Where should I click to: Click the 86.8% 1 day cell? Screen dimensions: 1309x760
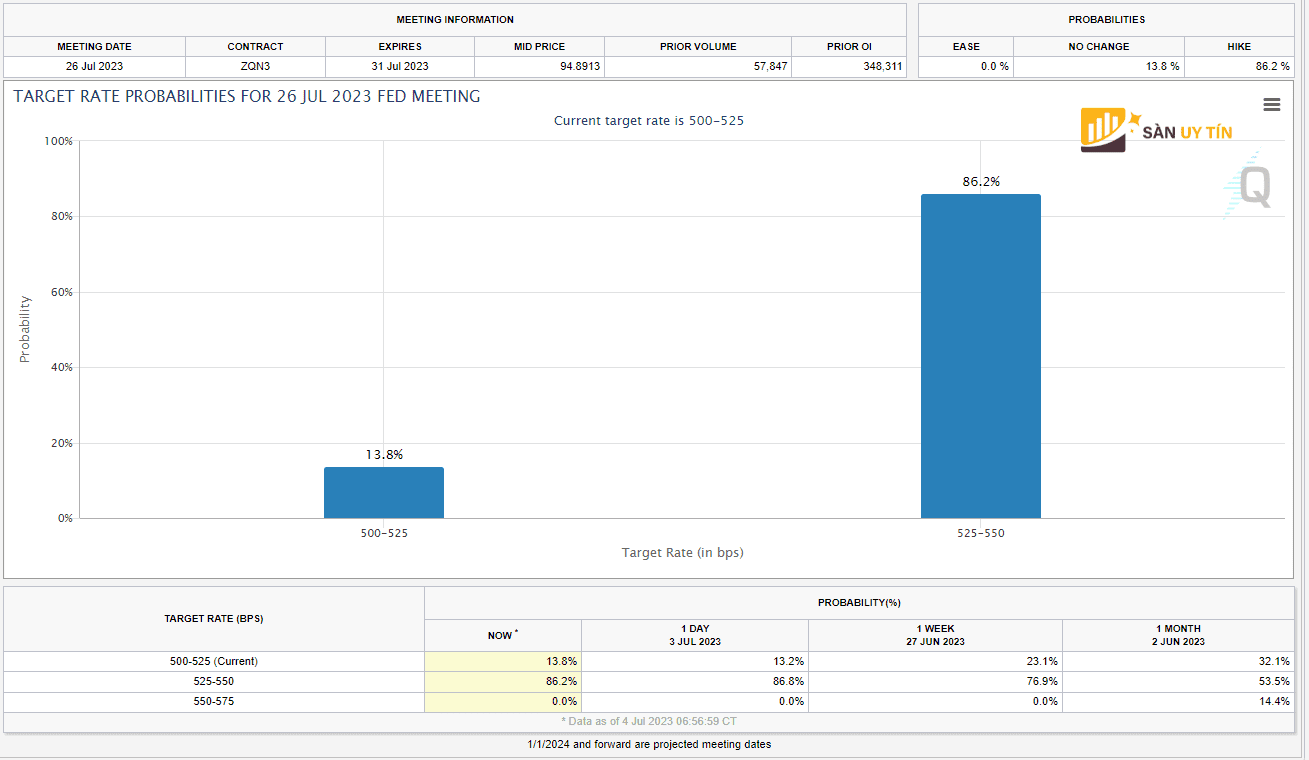pyautogui.click(x=695, y=681)
